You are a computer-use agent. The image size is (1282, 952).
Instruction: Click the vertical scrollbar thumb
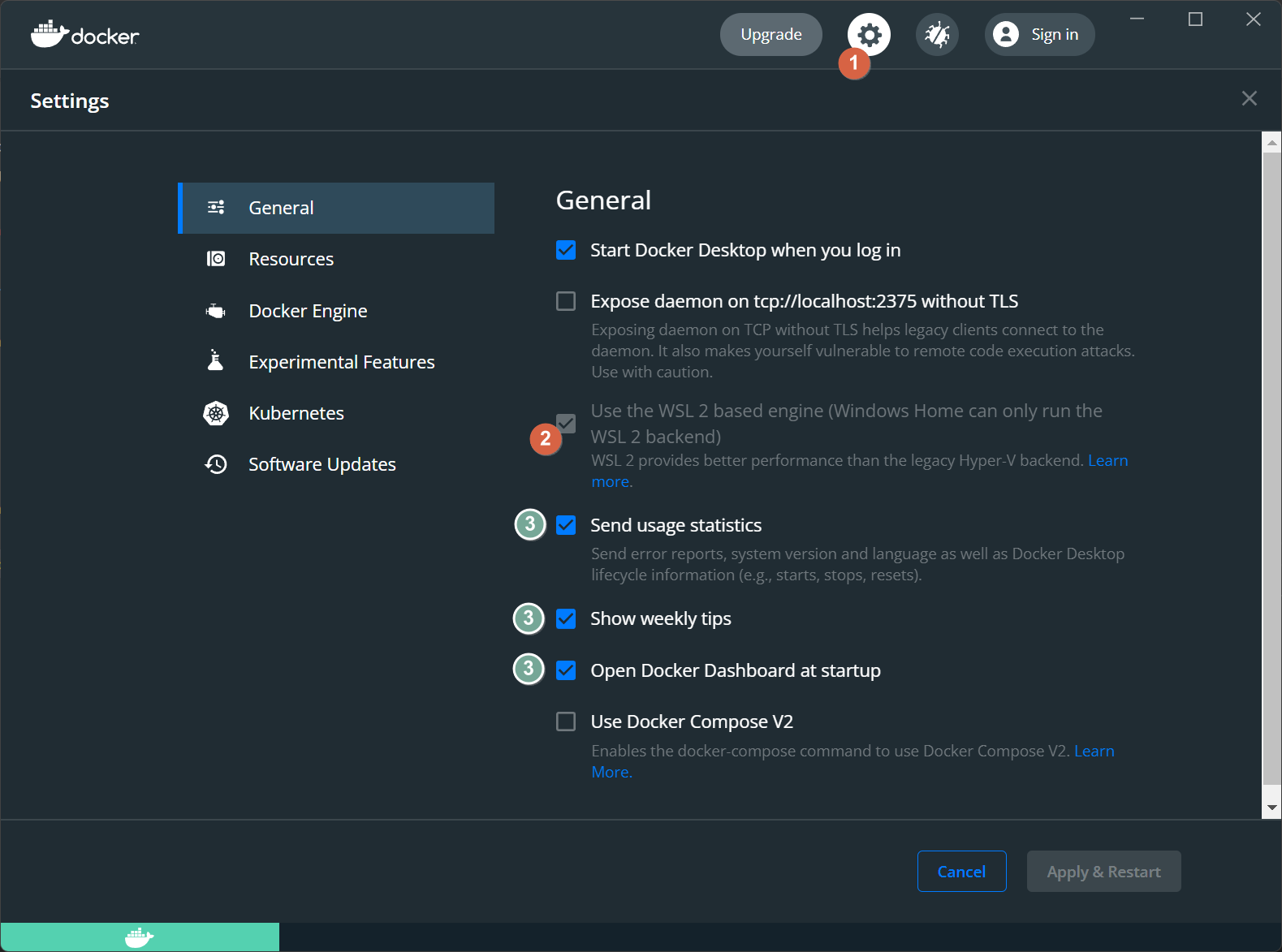coord(1272,468)
